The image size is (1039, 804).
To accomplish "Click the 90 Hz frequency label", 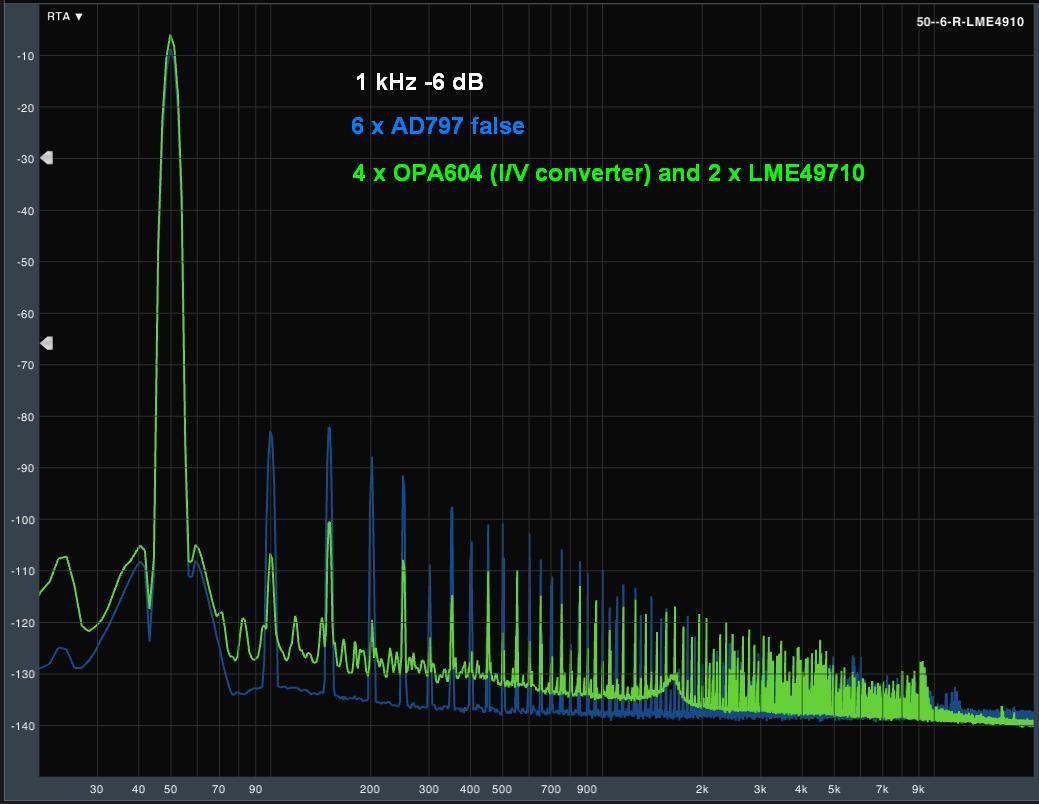I will (x=256, y=789).
